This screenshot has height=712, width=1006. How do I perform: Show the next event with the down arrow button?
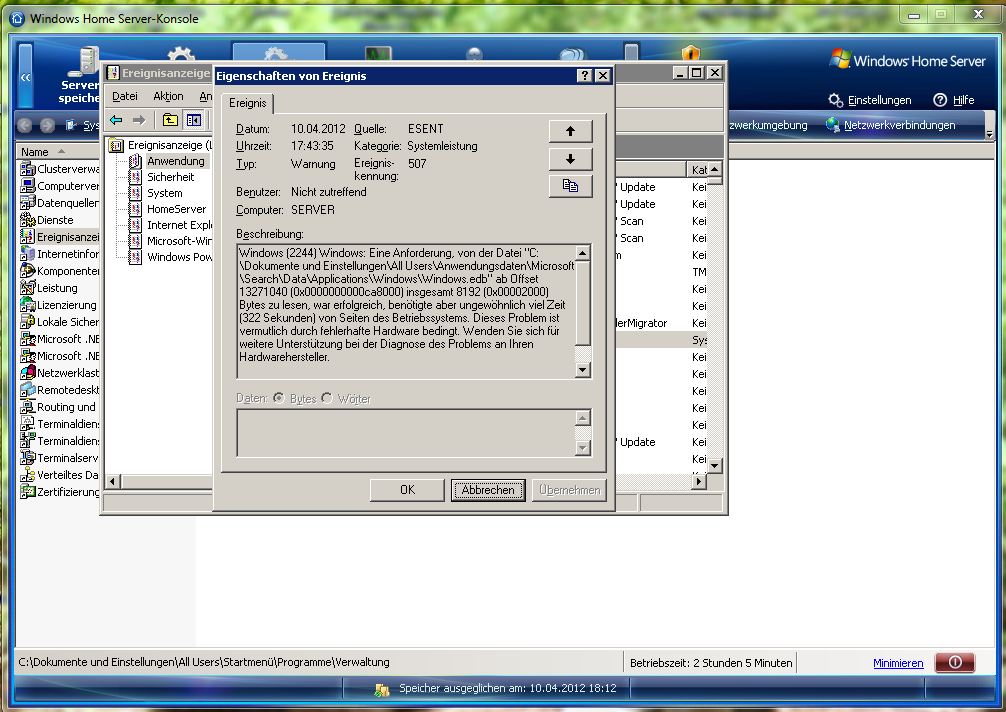coord(570,159)
